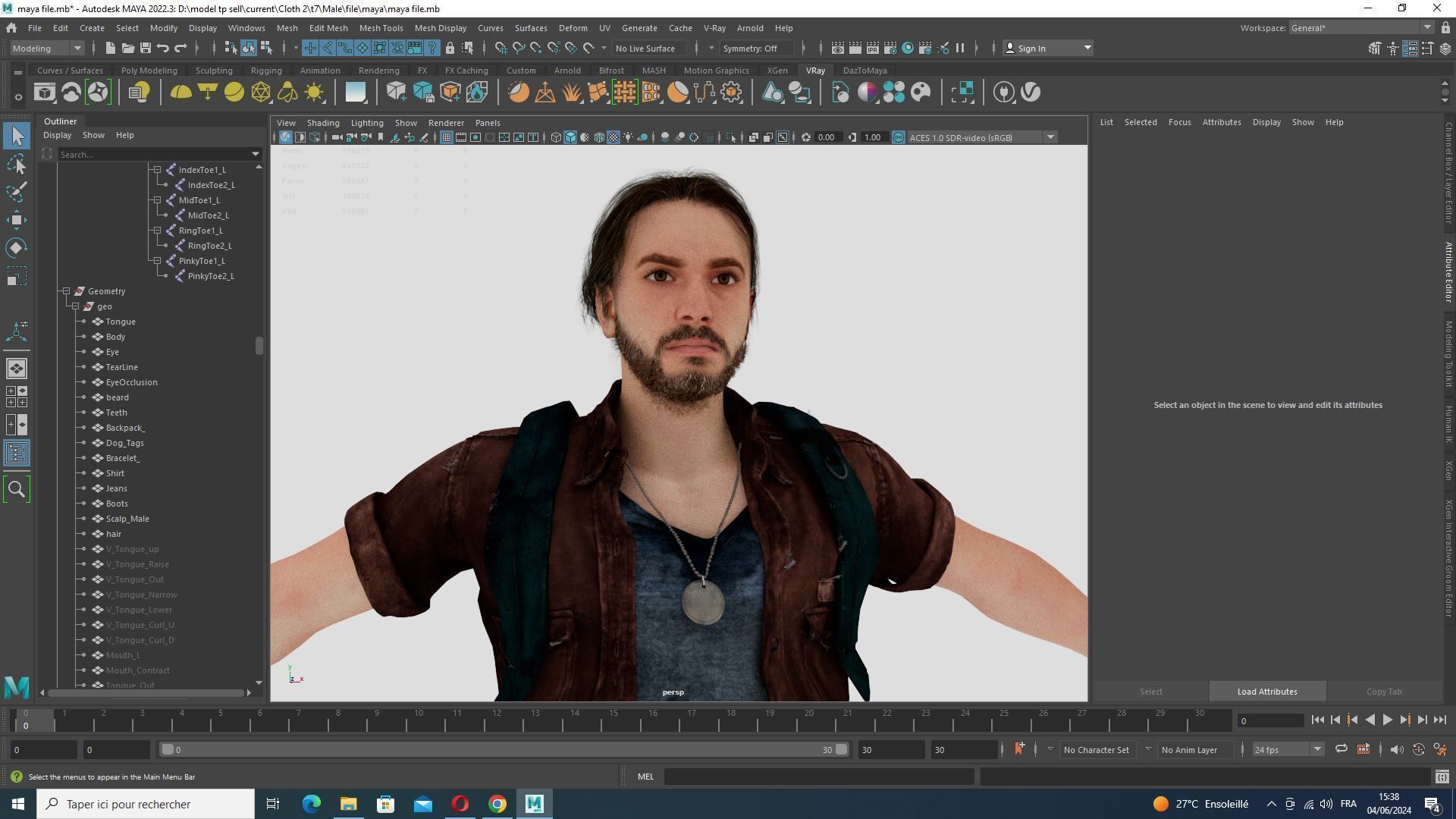Screen dimensions: 1456x819
Task: Collapse the IndexToe1_L joint in Outliner
Action: point(157,170)
